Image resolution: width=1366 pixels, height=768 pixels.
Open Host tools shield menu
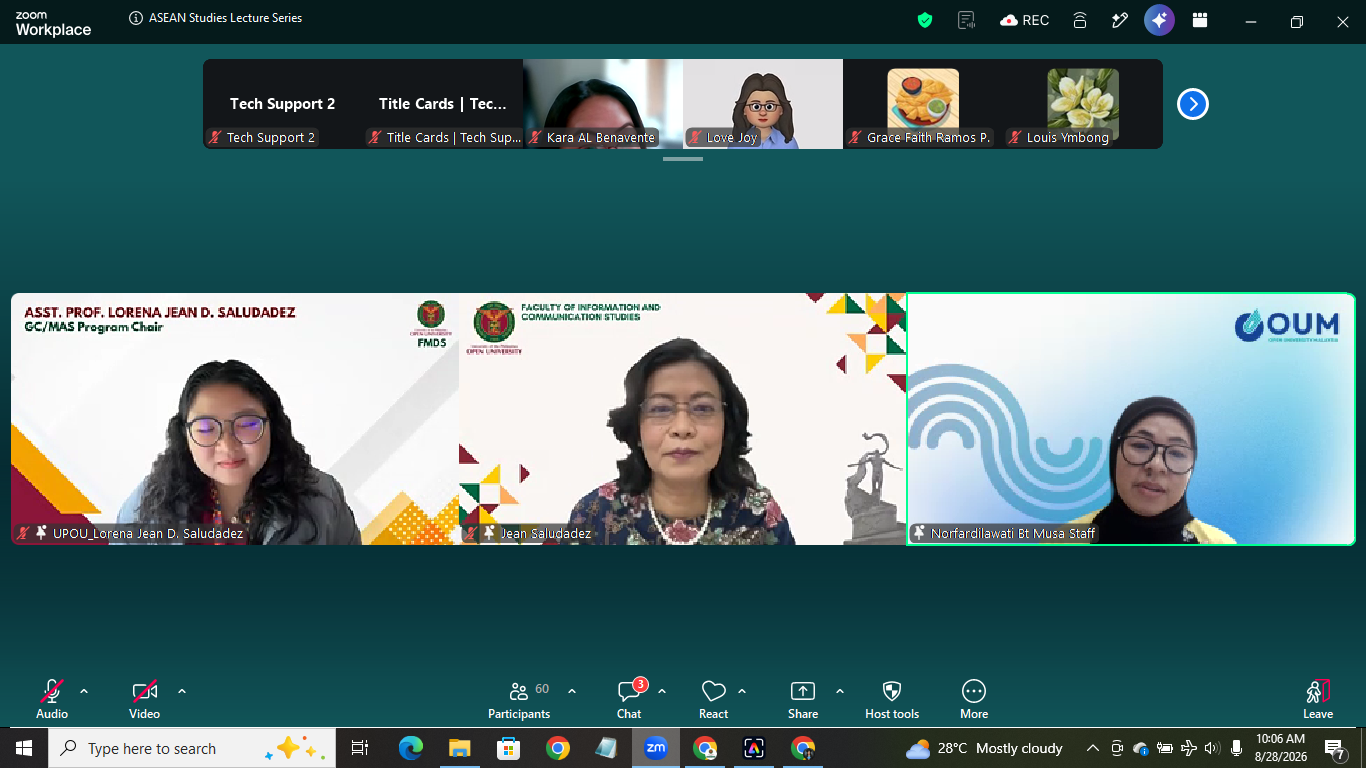coord(892,699)
